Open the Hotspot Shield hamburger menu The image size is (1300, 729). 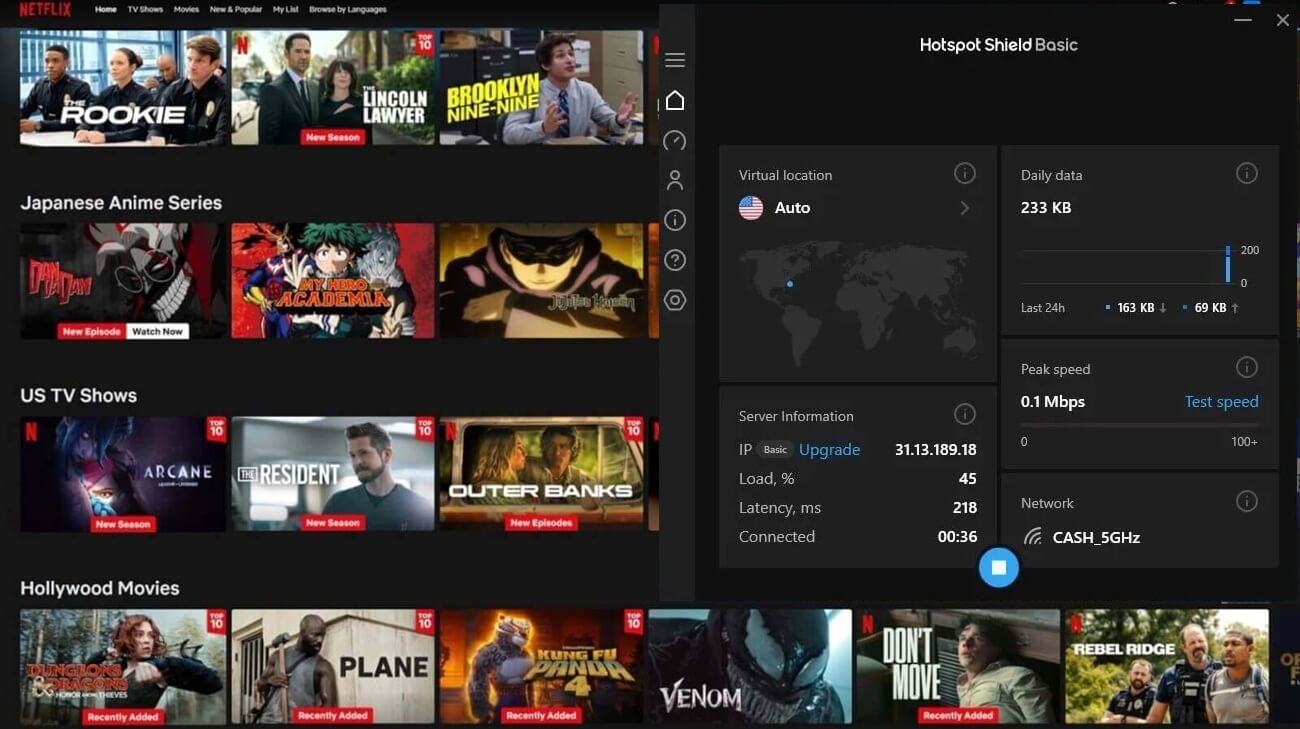point(675,60)
